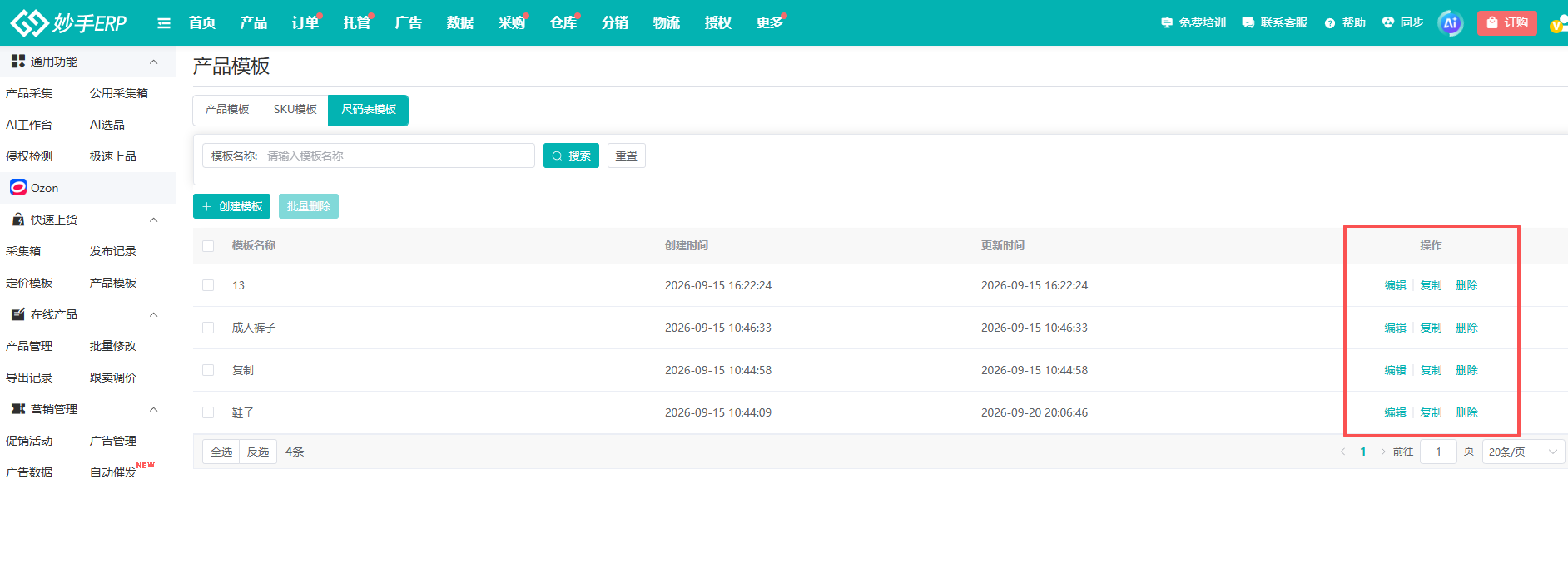Click the 妙手ERP logo
Image resolution: width=1568 pixels, height=563 pixels.
coord(68,22)
